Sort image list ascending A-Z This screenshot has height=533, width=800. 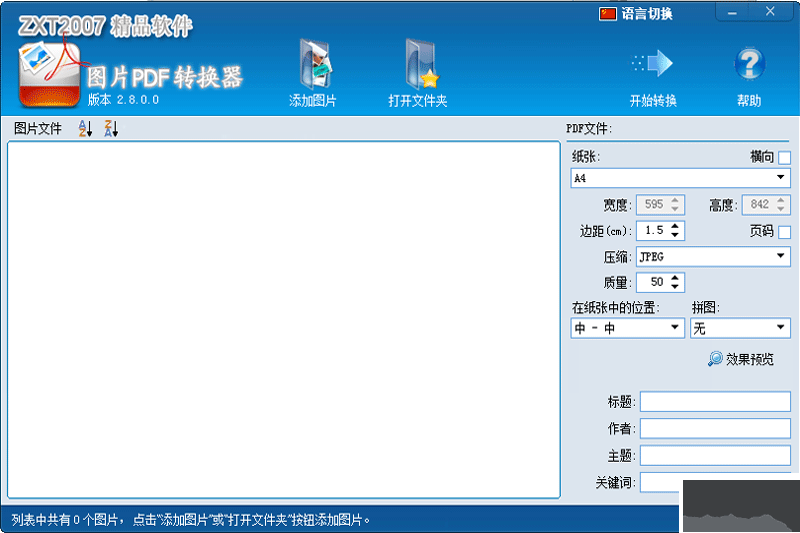(85, 129)
